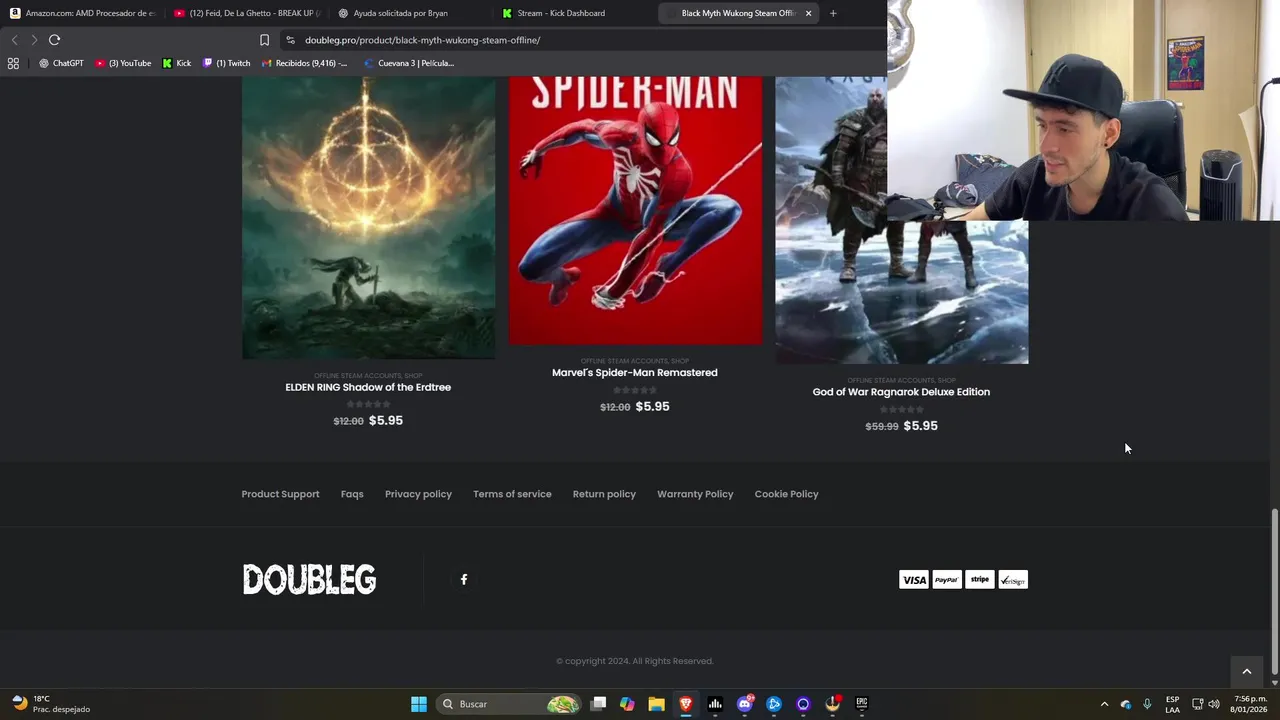Open the YouTube bookmark
Screen dimensions: 1280x720
[124, 63]
